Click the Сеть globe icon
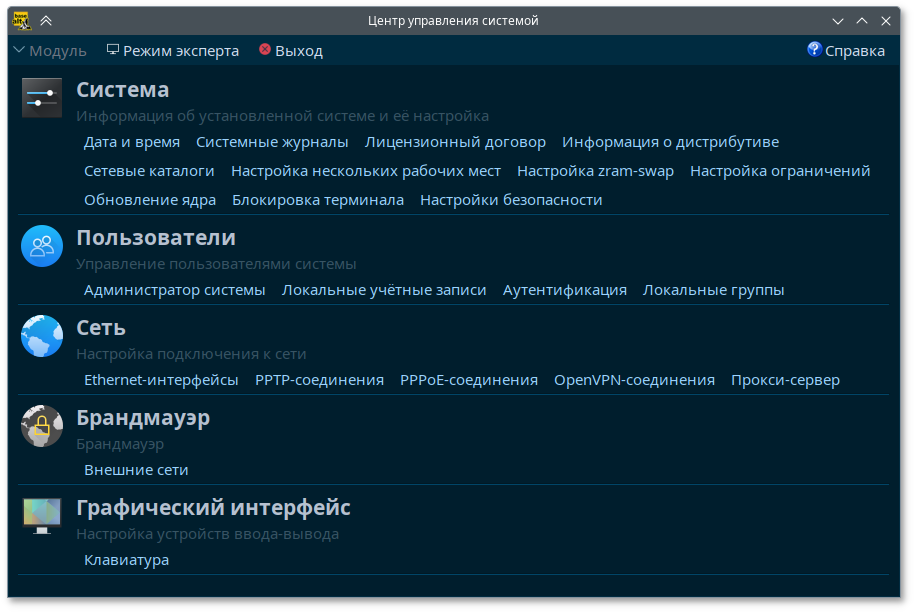The image size is (914, 612). tap(41, 336)
